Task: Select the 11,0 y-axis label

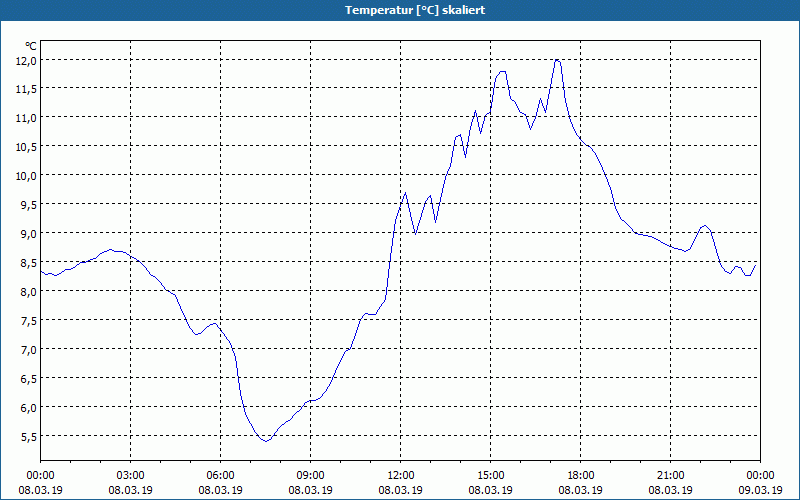Action: coord(27,118)
